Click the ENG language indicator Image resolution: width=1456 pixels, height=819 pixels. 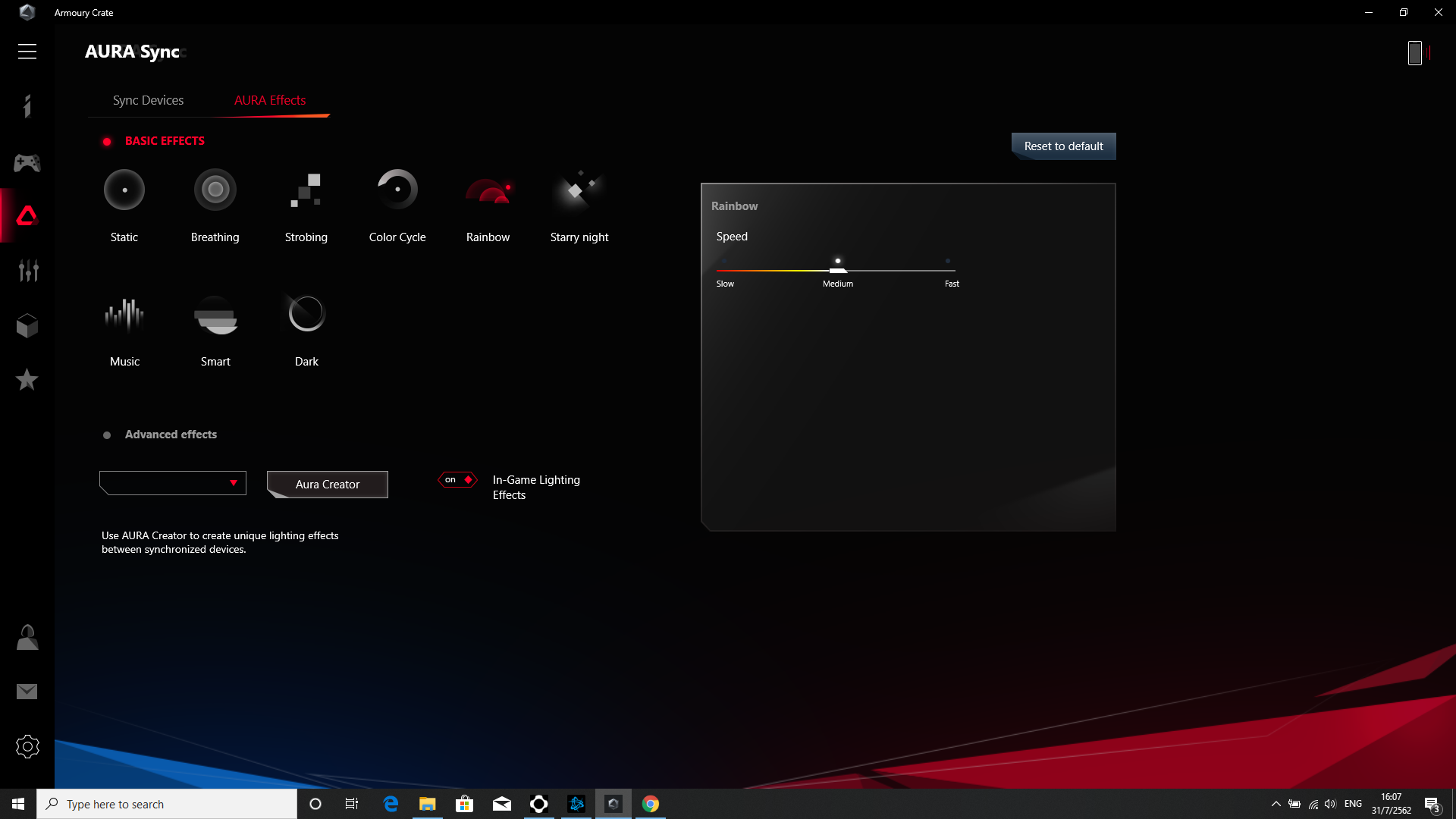[x=1353, y=804]
